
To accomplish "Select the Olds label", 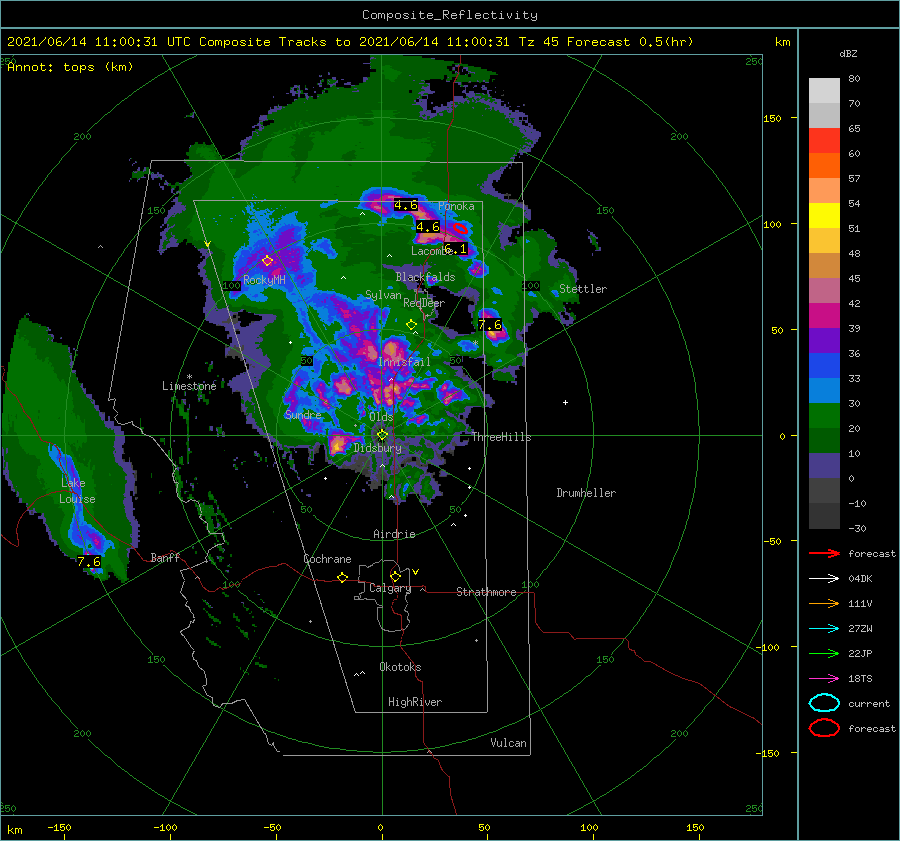I will tap(381, 417).
